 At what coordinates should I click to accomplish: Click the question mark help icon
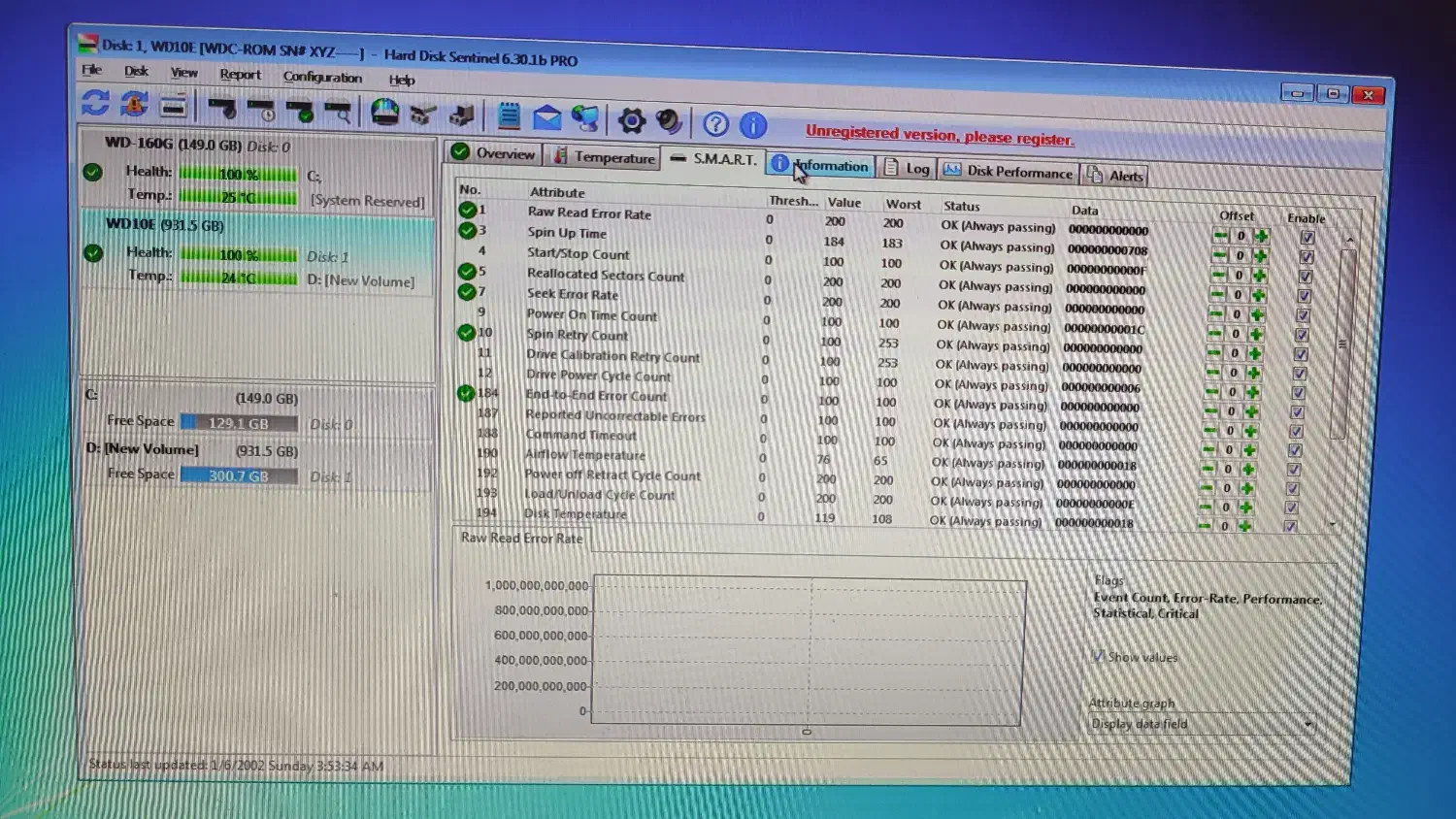coord(715,123)
